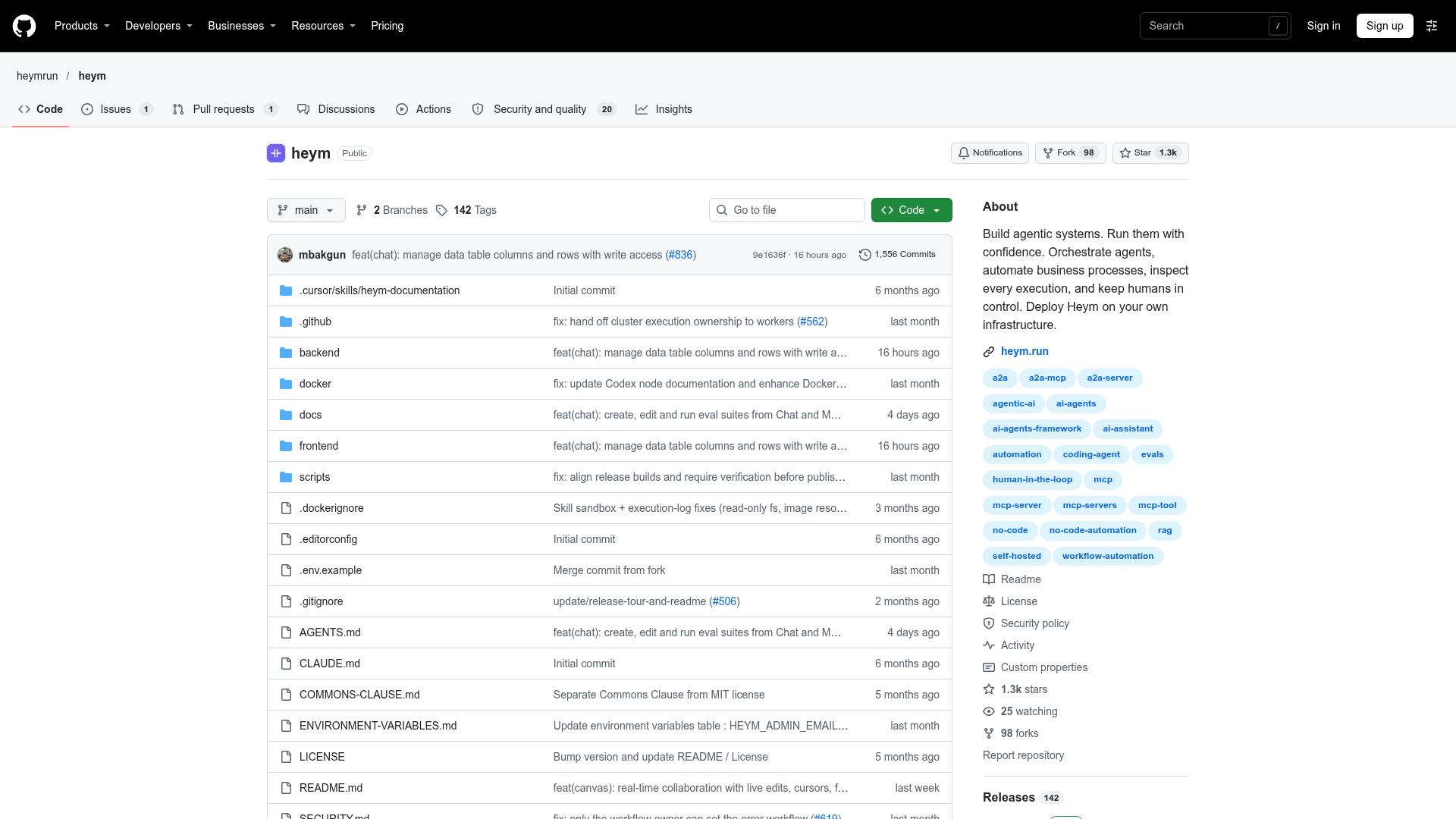This screenshot has width=1456, height=819.
Task: Expand the Businesses menu
Action: click(242, 26)
